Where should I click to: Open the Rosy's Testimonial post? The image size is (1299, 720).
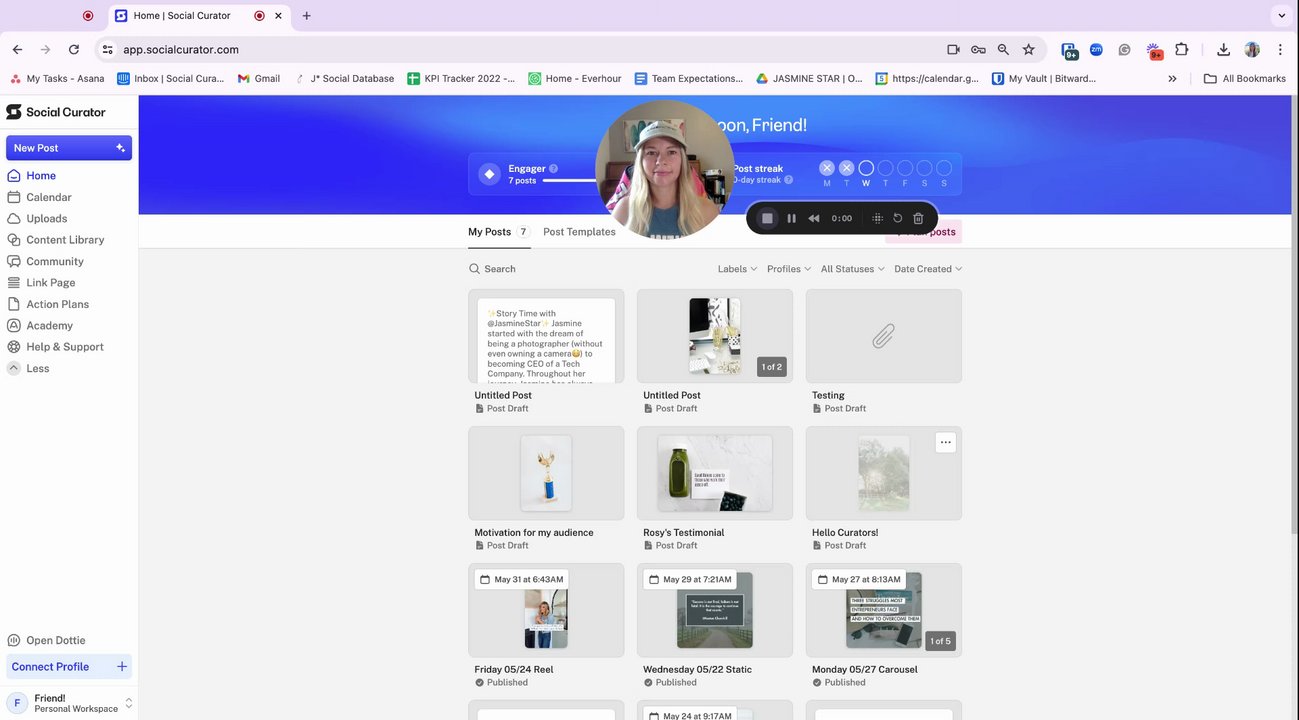pyautogui.click(x=715, y=473)
